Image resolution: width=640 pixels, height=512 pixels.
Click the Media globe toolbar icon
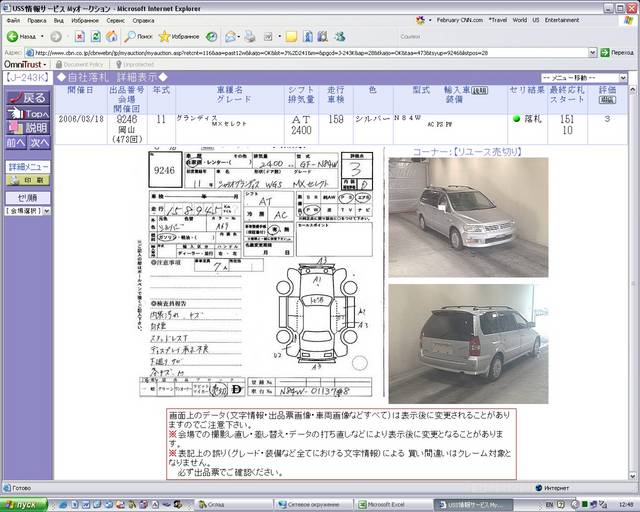[x=211, y=37]
